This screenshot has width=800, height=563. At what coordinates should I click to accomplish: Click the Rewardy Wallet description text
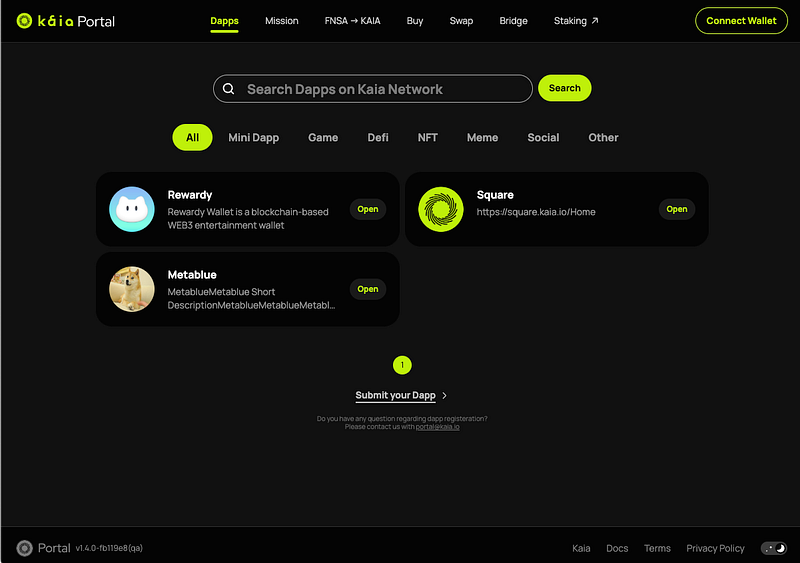coord(248,218)
